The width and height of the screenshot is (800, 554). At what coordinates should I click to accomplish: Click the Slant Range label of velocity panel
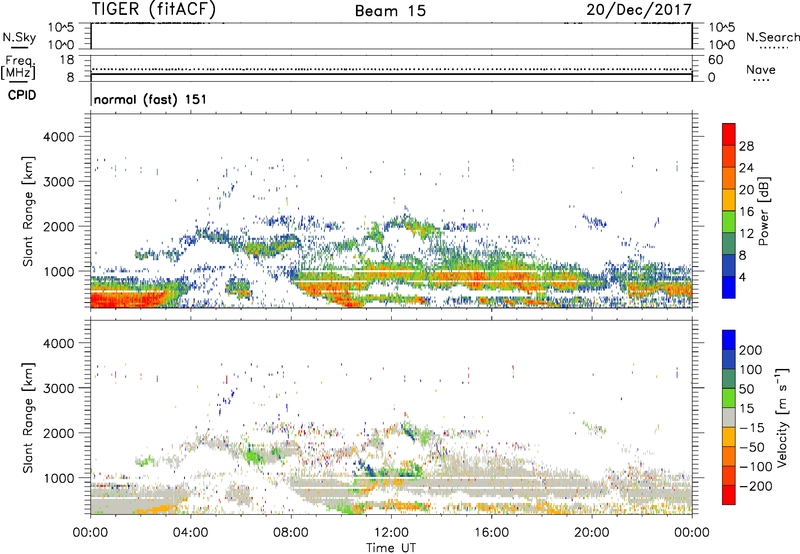(x=28, y=418)
